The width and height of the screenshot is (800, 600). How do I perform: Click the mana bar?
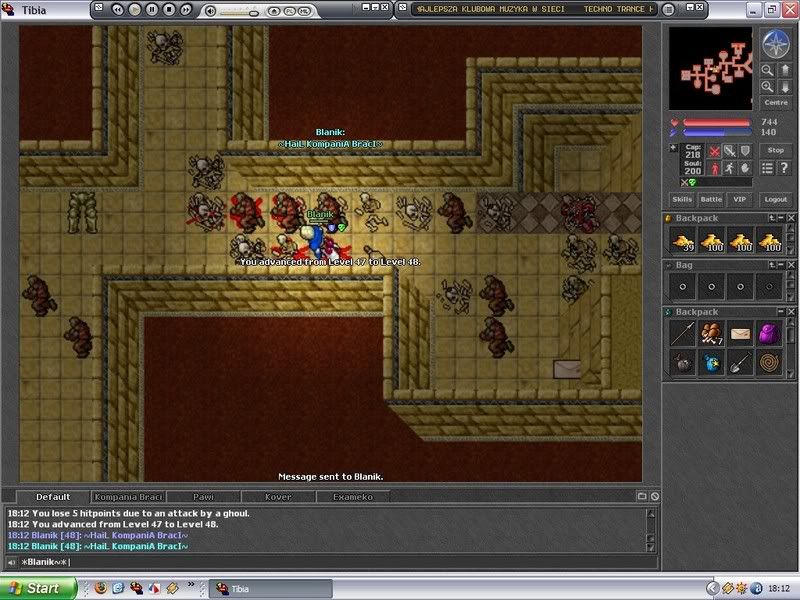(x=717, y=133)
